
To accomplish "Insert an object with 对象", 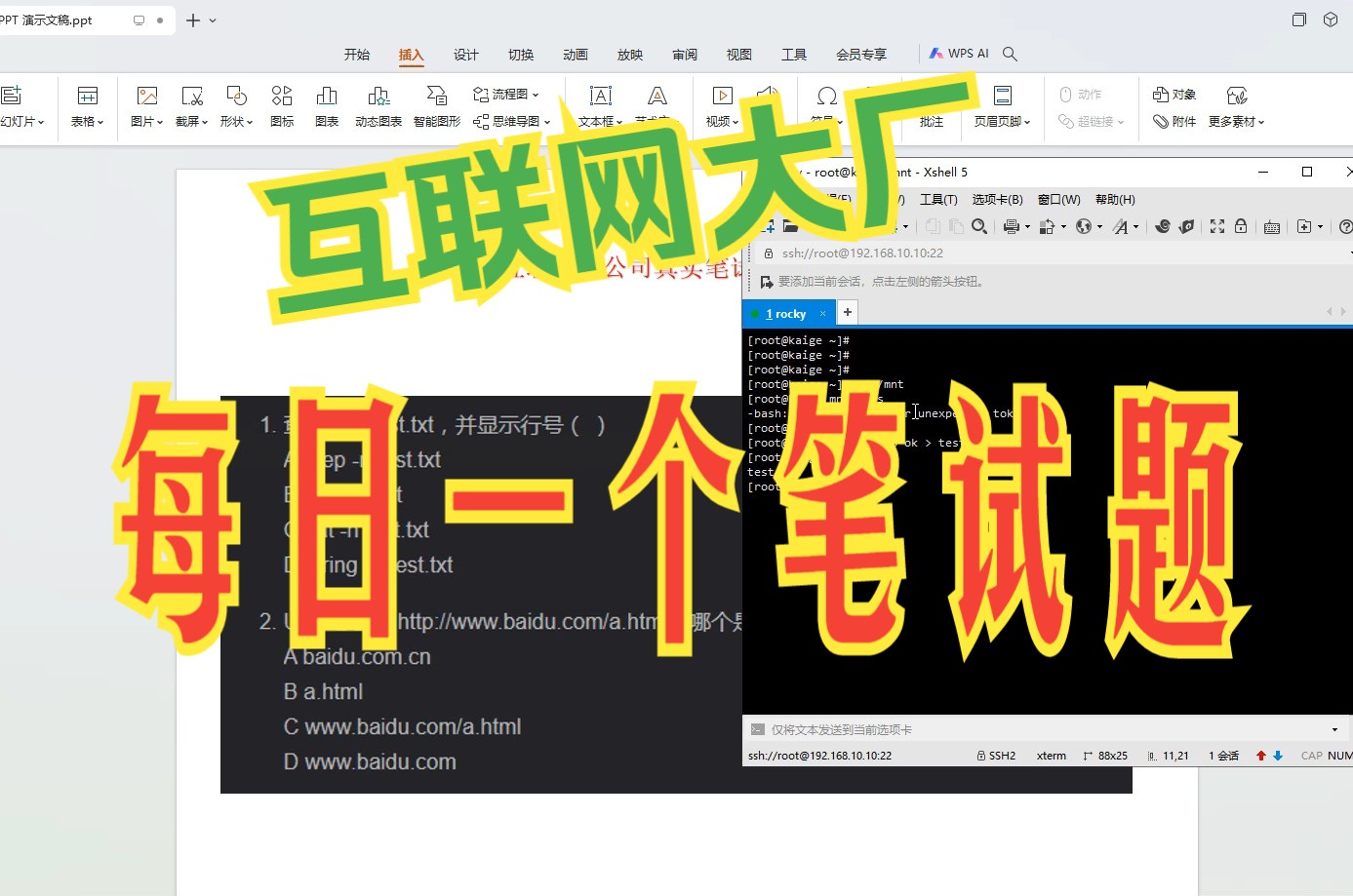I will click(1174, 95).
